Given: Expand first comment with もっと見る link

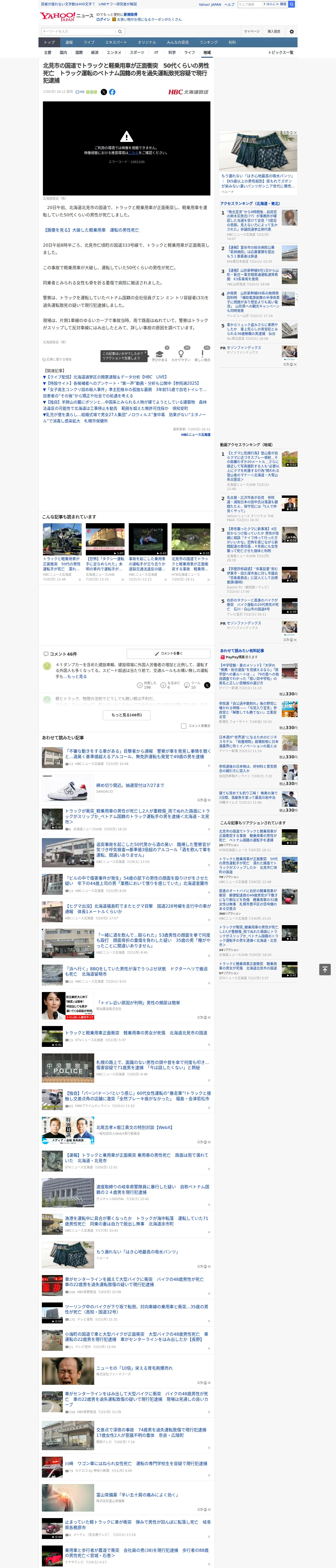Looking at the screenshot, I should pos(77,676).
